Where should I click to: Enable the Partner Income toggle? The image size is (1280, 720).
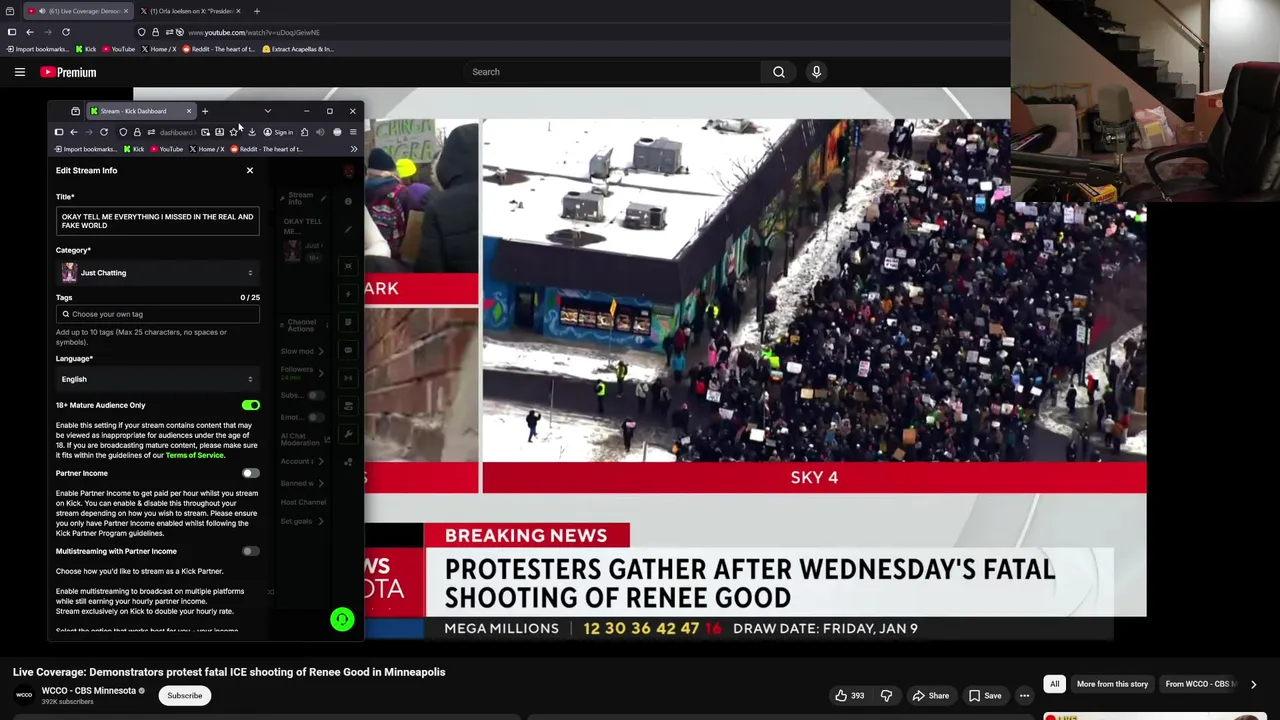tap(250, 473)
